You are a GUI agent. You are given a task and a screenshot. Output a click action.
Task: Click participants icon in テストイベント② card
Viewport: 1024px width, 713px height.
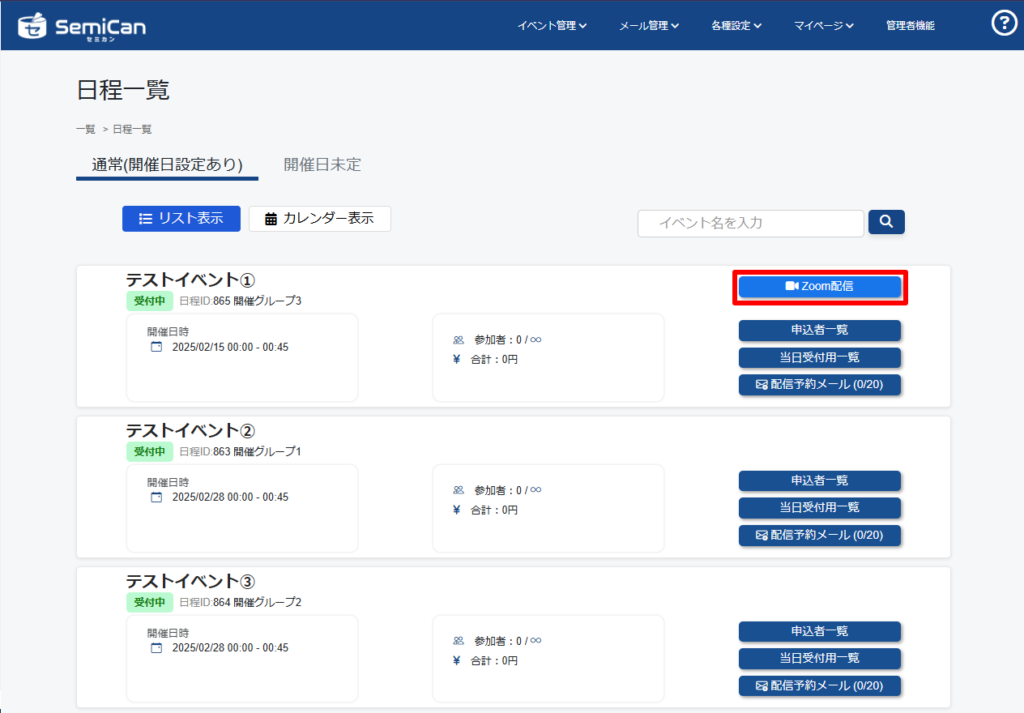[x=458, y=490]
